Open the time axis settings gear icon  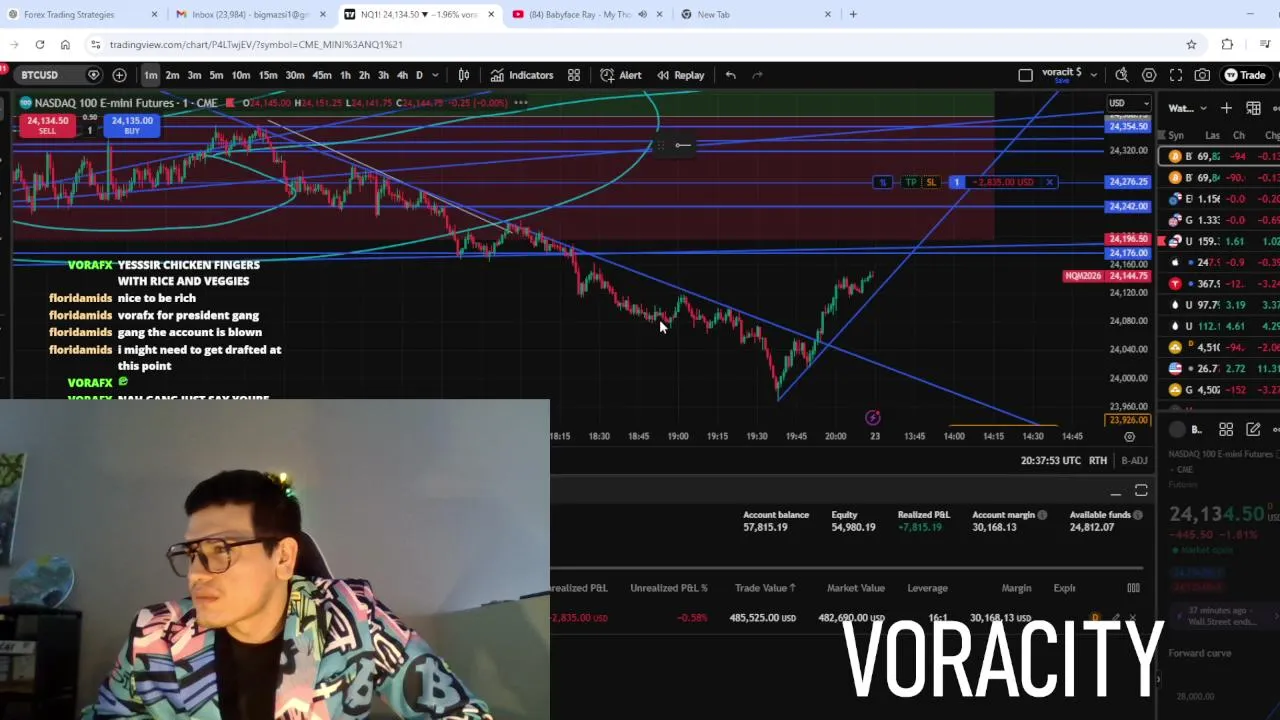(x=1130, y=437)
